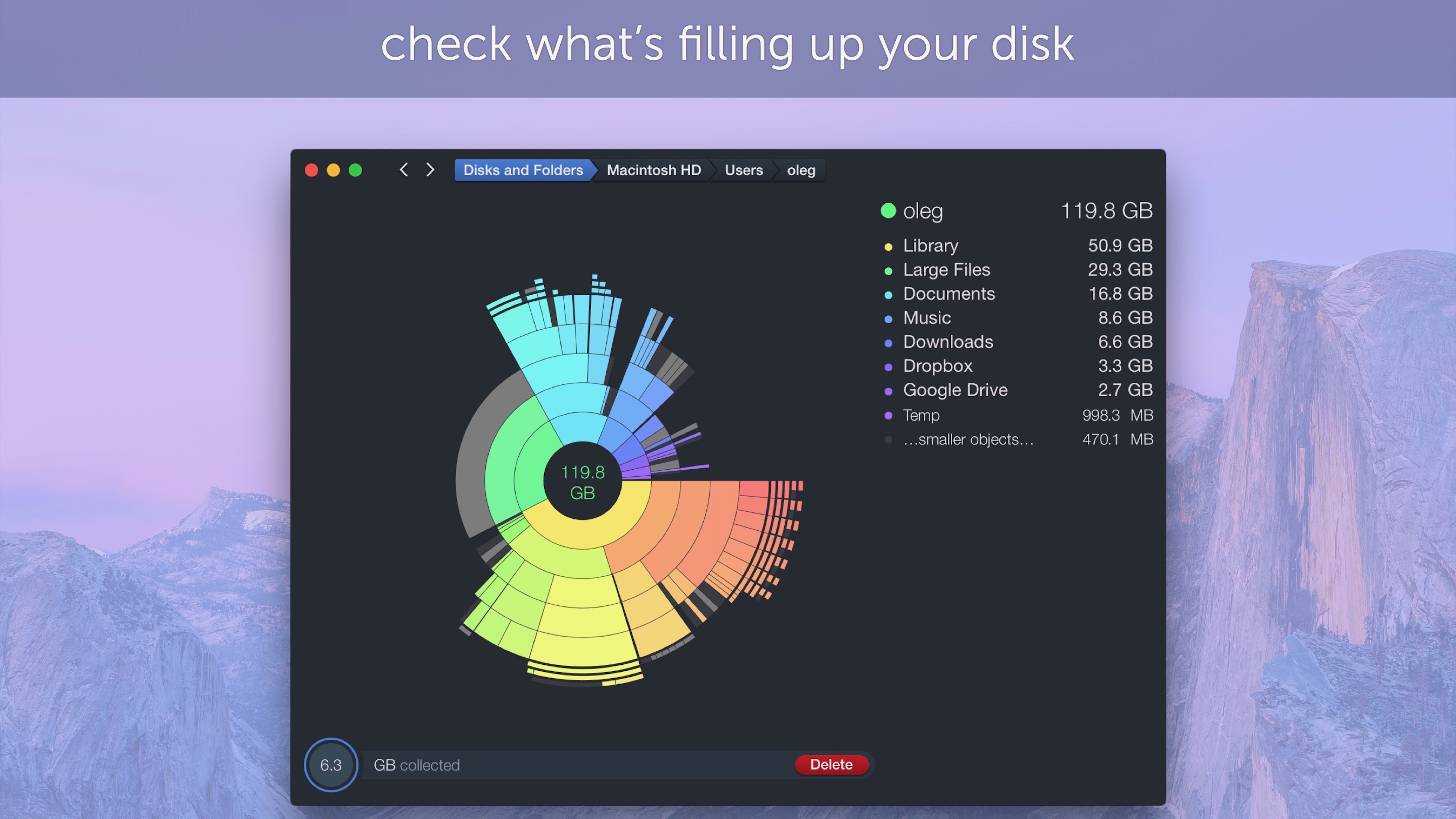The image size is (1456, 819).
Task: Click the green dot beside oleg
Action: (888, 211)
